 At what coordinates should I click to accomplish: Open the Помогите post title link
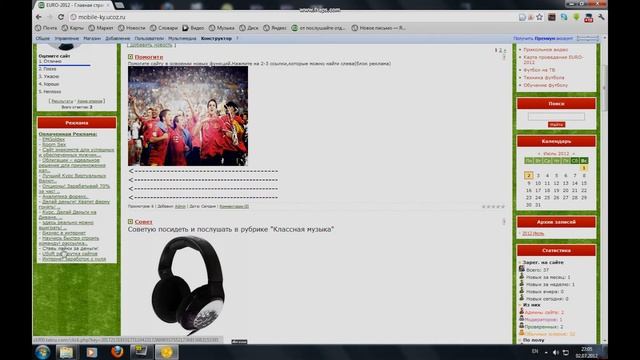149,57
